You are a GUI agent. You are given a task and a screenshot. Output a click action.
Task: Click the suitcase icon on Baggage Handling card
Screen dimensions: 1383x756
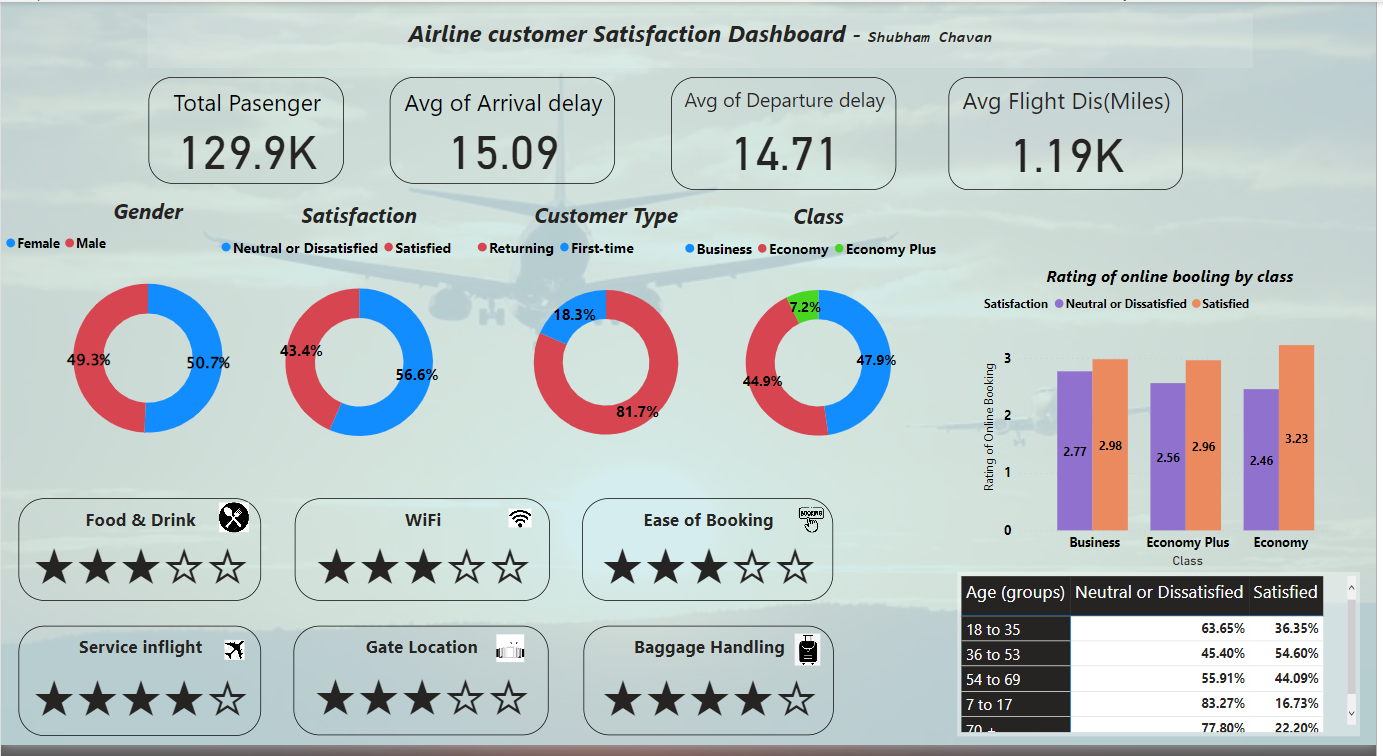point(810,648)
